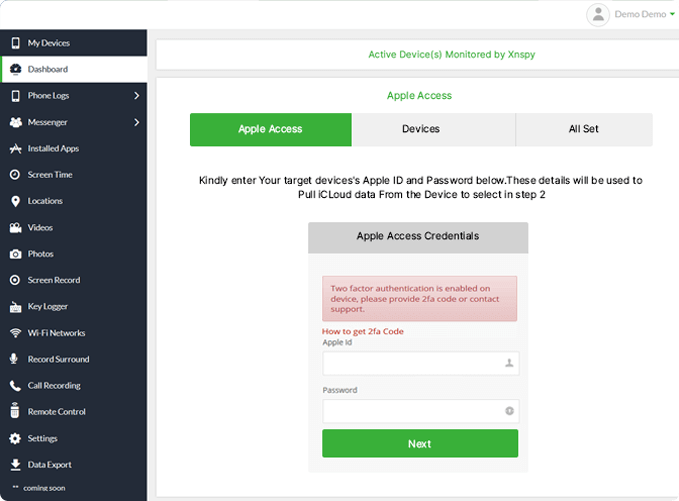The height and width of the screenshot is (501, 679).
Task: Focus the Password input field
Action: click(410, 411)
